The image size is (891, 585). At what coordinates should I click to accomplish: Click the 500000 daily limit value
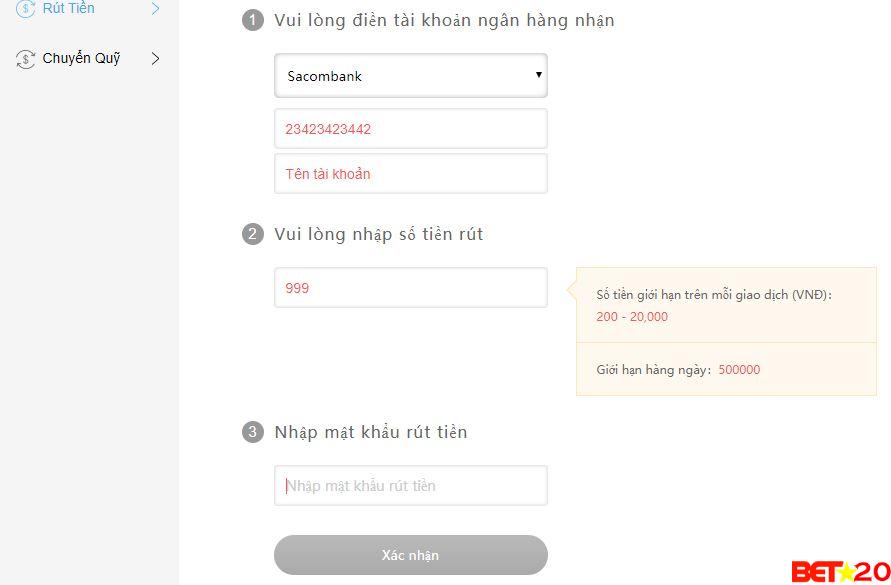tap(740, 369)
